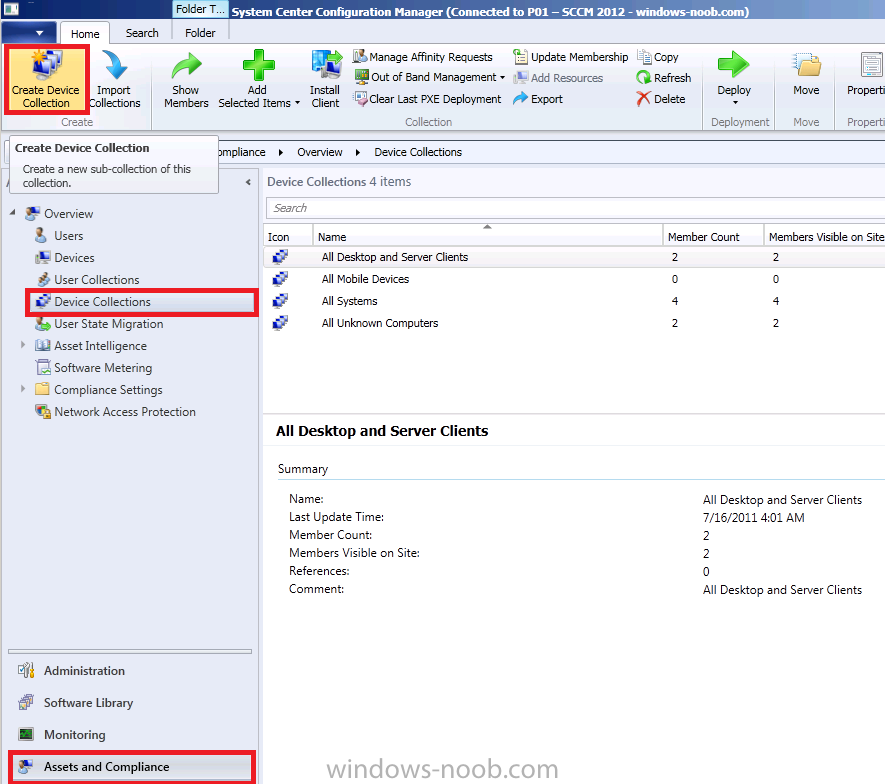This screenshot has height=784, width=885.
Task: Select Device Collections in the navigation tree
Action: pyautogui.click(x=142, y=302)
